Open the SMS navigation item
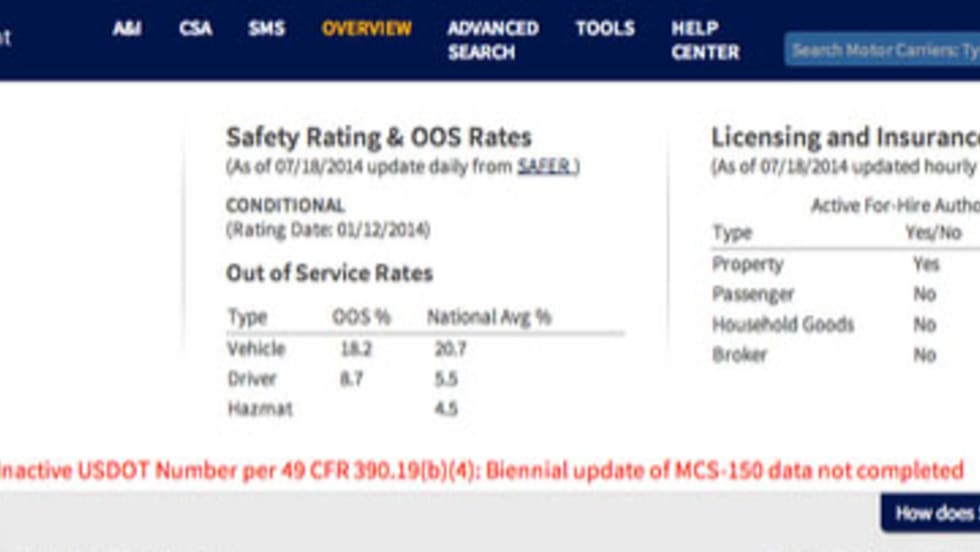 [267, 29]
